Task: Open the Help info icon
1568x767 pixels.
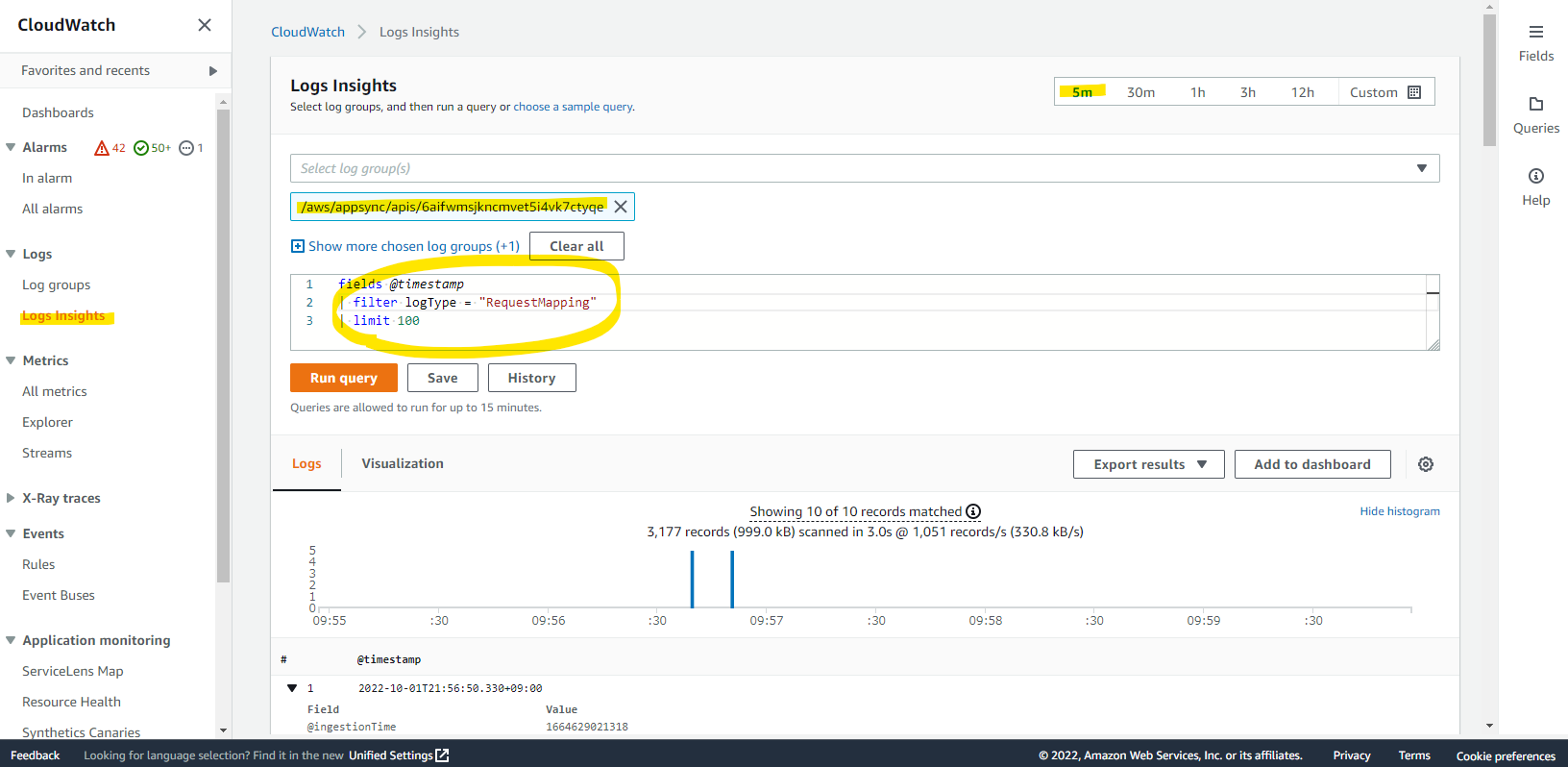Action: pyautogui.click(x=1536, y=176)
